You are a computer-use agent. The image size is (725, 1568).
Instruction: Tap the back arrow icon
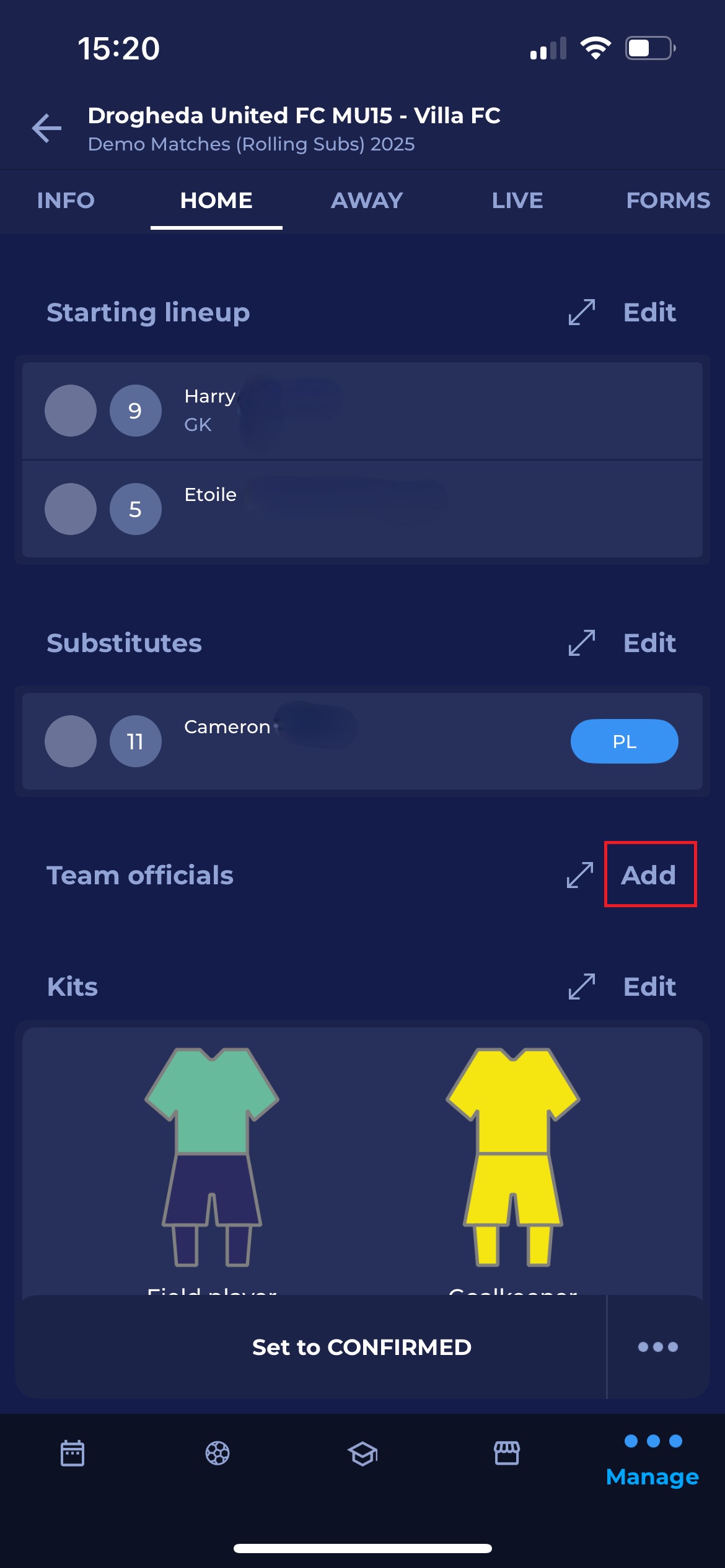pyautogui.click(x=47, y=128)
